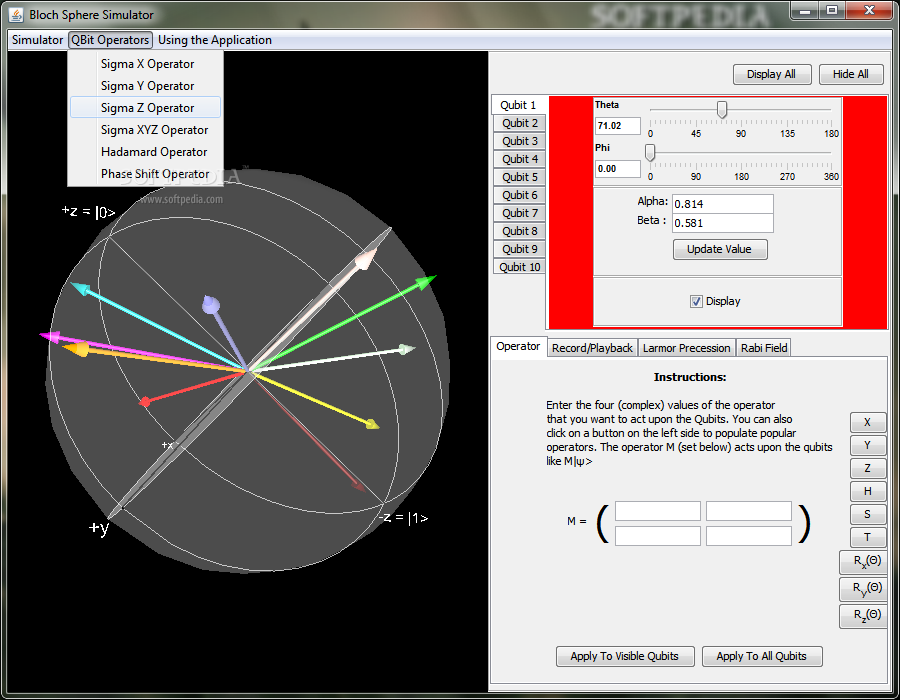
Task: Click the cyan qubit arrow tip
Action: [79, 287]
